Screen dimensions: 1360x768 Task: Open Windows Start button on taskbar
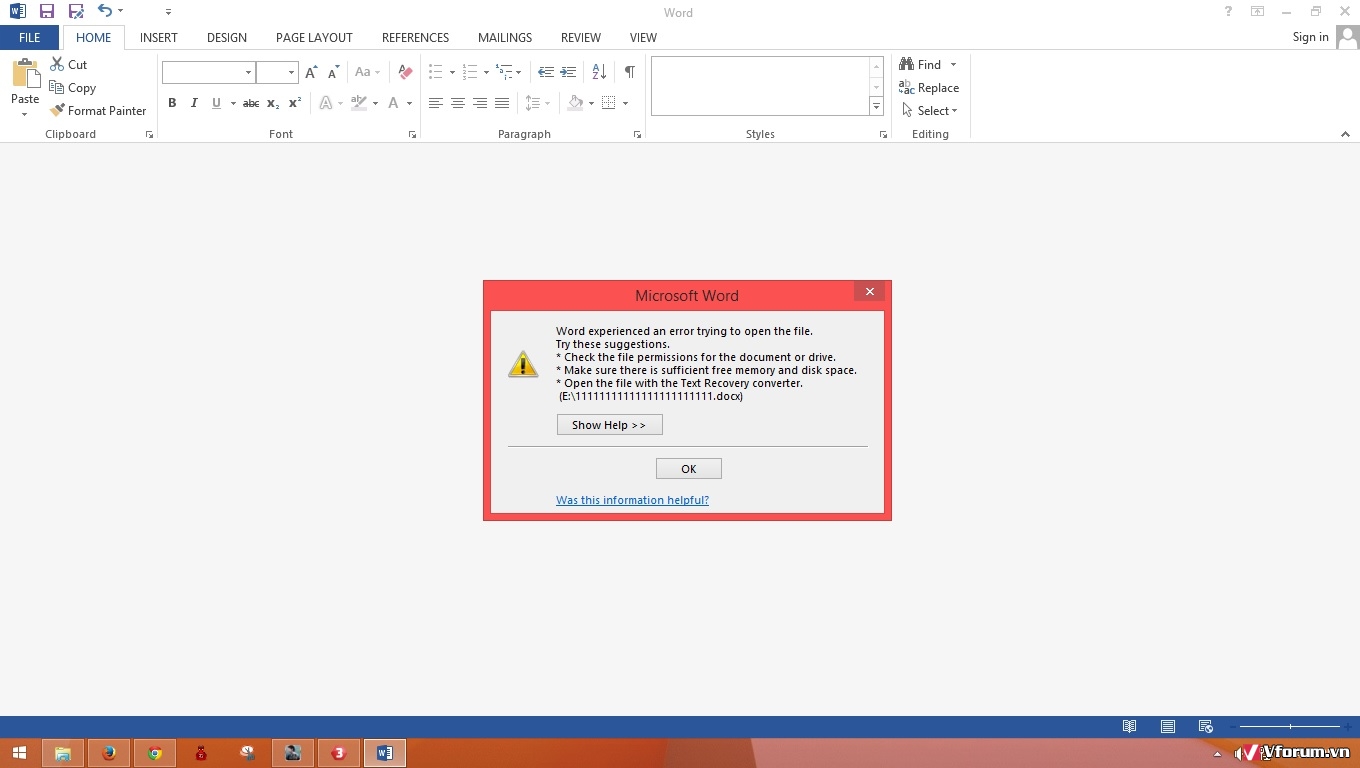pos(19,753)
